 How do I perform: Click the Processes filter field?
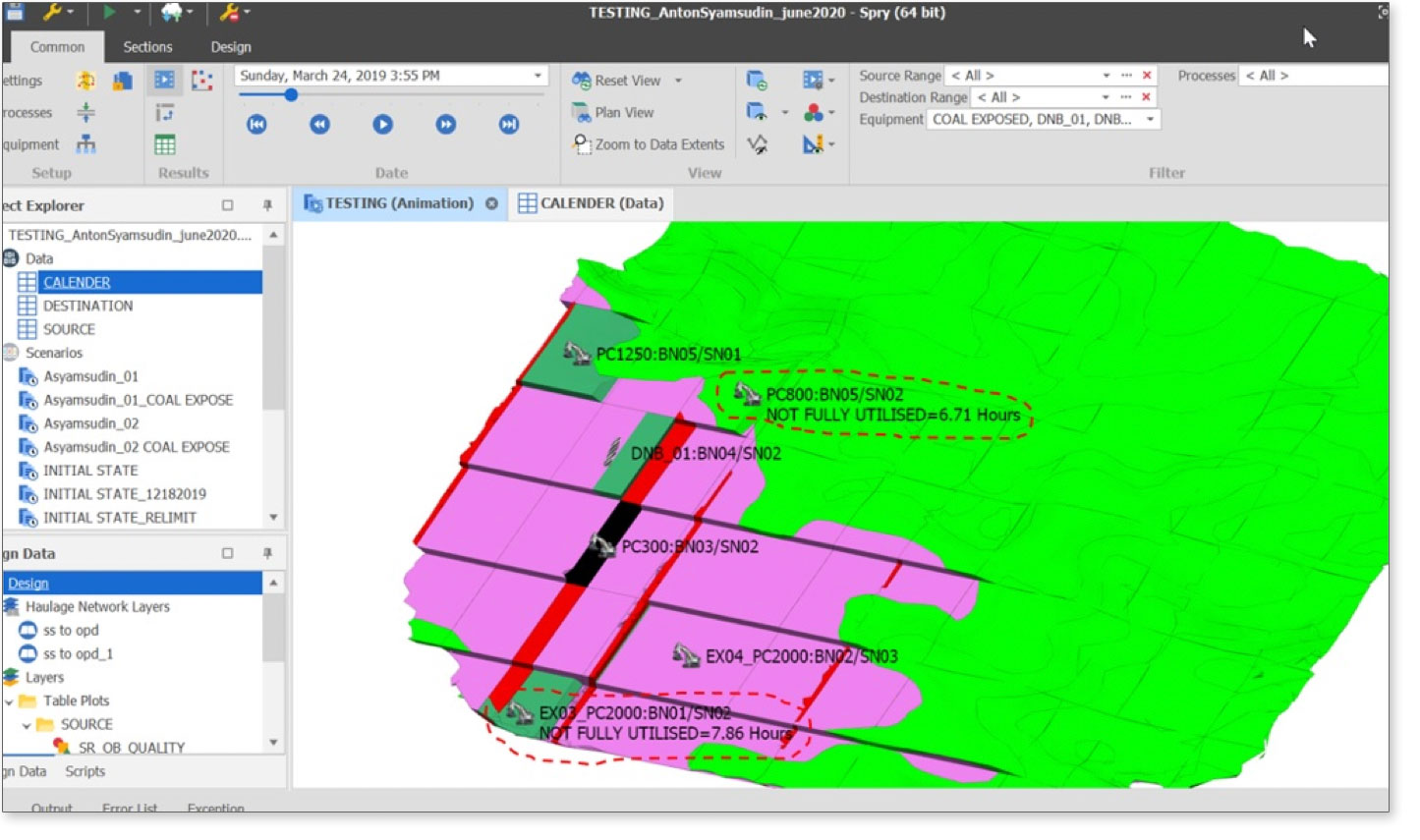click(1315, 76)
